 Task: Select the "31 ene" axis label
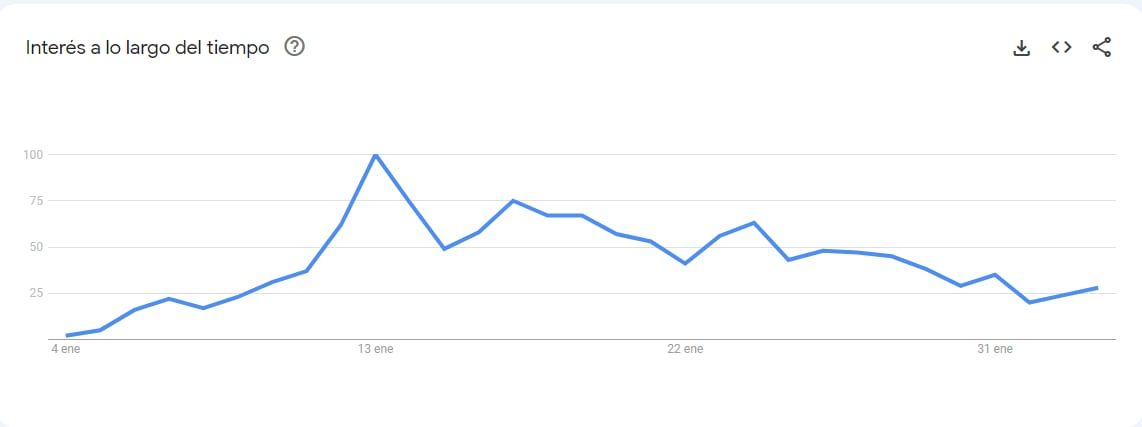click(995, 349)
